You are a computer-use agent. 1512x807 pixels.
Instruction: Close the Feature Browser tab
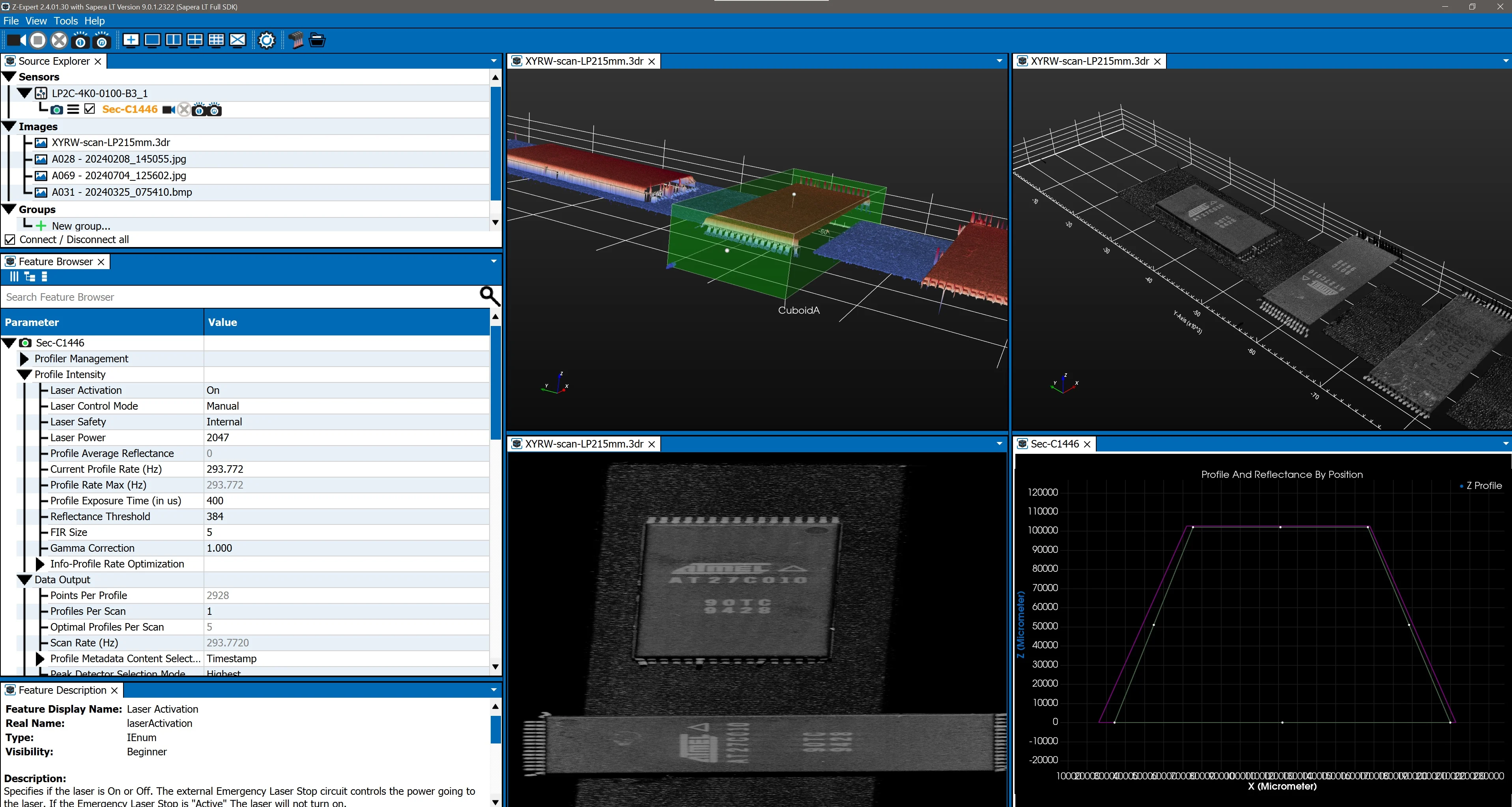point(101,262)
